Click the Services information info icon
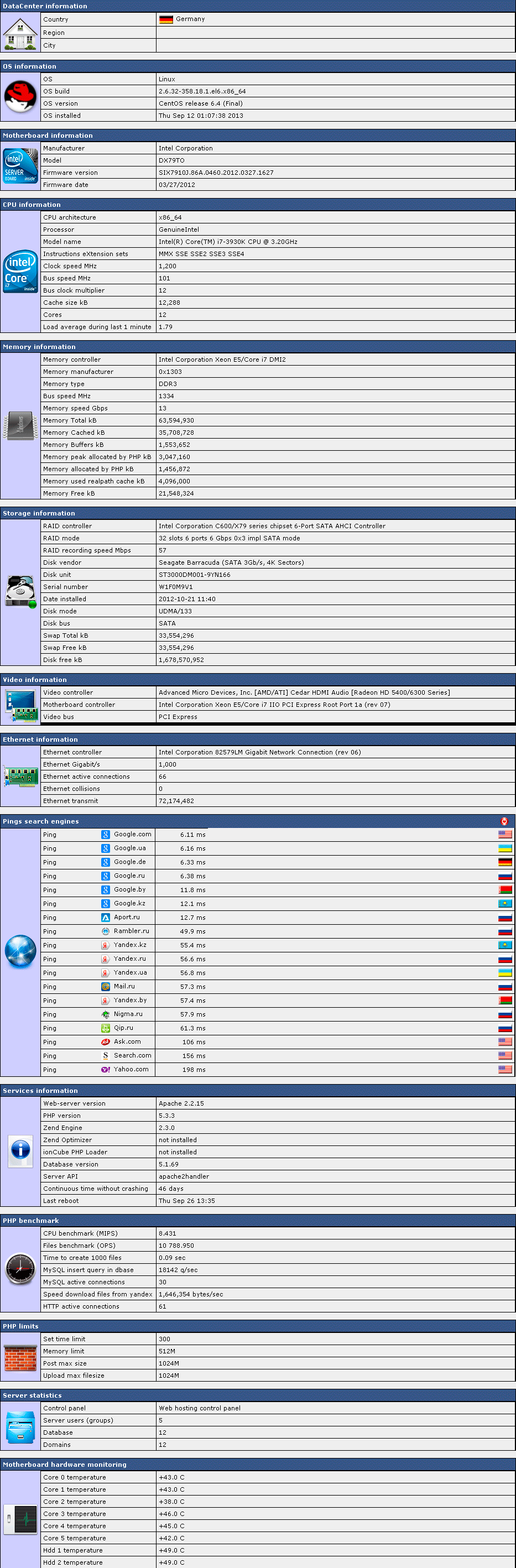This screenshot has width=516, height=1568. tap(20, 1151)
